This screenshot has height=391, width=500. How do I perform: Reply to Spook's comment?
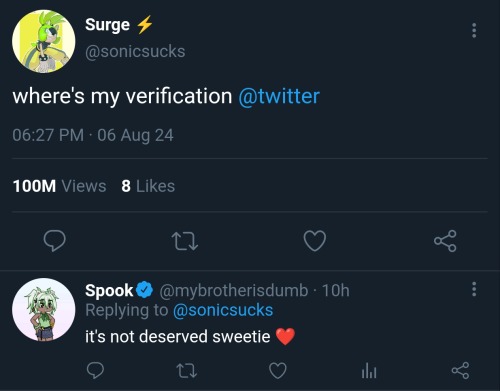click(x=95, y=370)
